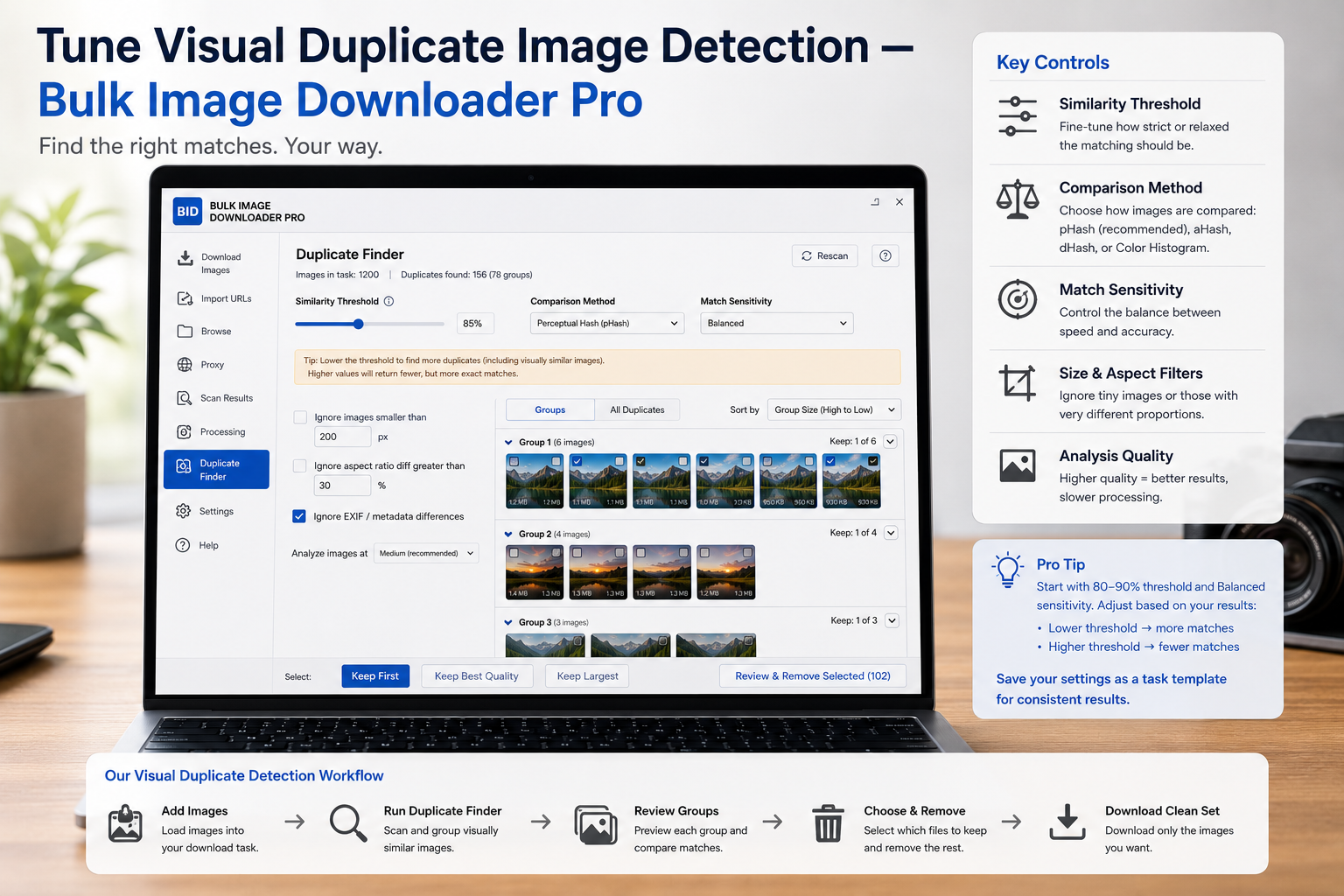Maximize the Bulk Image Downloader window
The width and height of the screenshot is (1344, 896).
(x=875, y=202)
